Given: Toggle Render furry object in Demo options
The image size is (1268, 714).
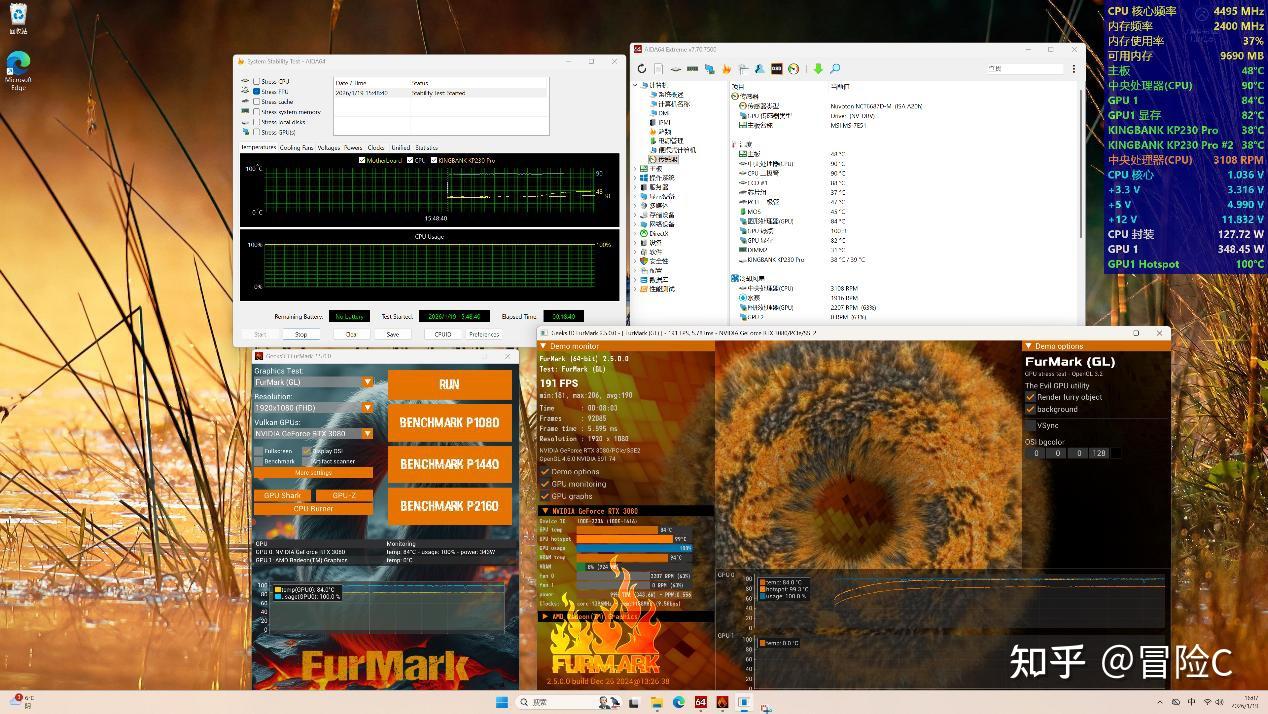Looking at the screenshot, I should (x=1030, y=397).
